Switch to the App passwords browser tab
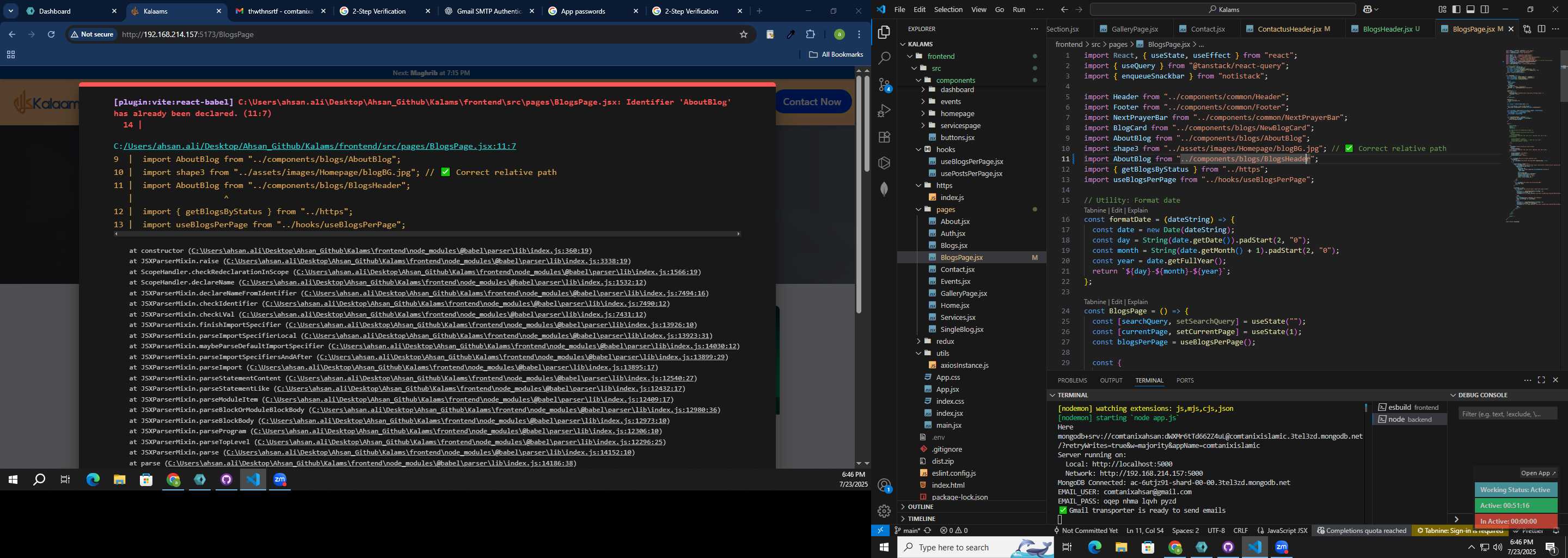1568x558 pixels. tap(593, 11)
